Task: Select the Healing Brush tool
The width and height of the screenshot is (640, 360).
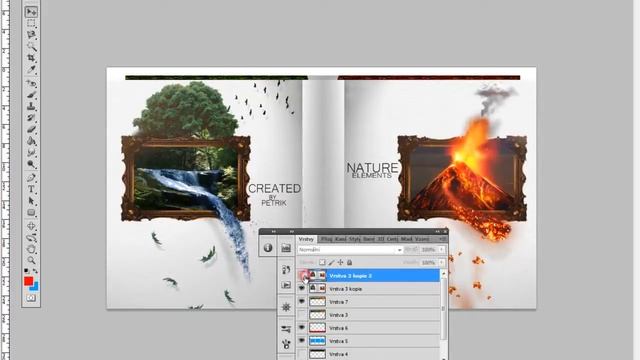Action: 31,83
